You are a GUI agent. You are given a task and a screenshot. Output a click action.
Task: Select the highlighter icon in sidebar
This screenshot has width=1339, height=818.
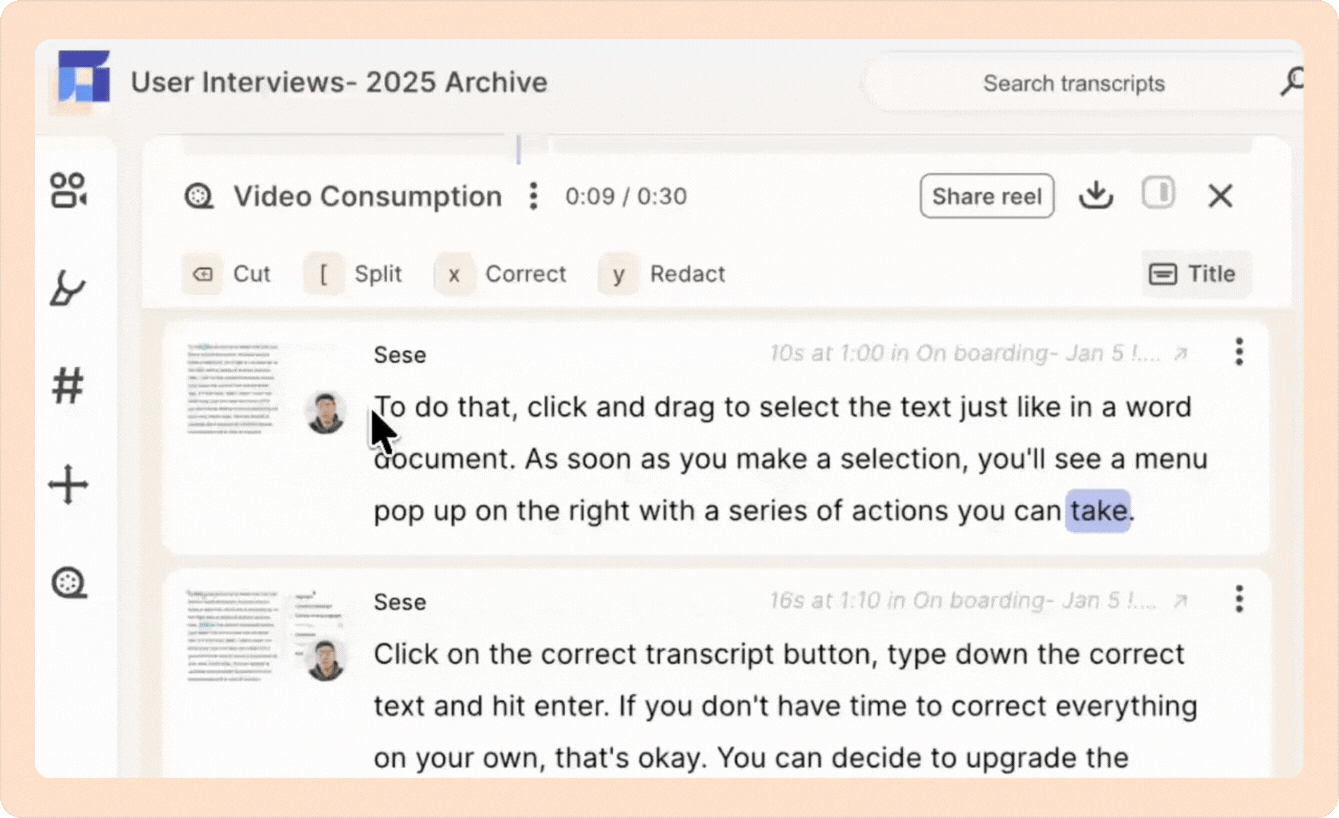(67, 289)
